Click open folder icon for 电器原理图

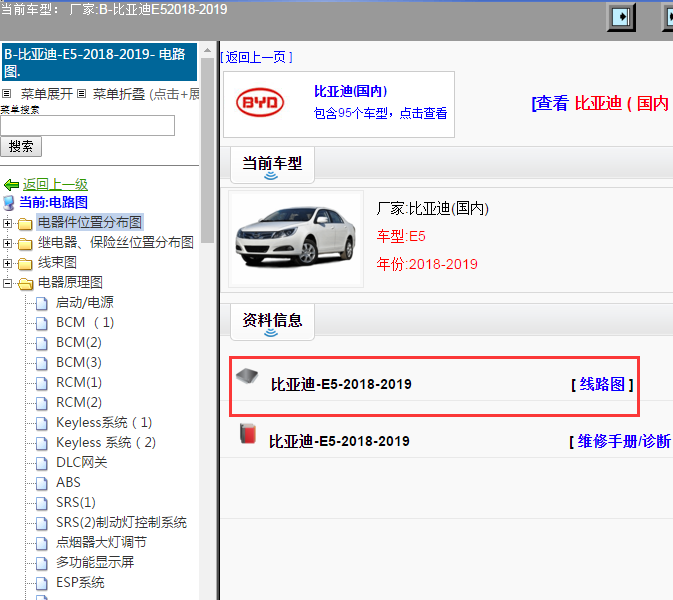(25, 284)
